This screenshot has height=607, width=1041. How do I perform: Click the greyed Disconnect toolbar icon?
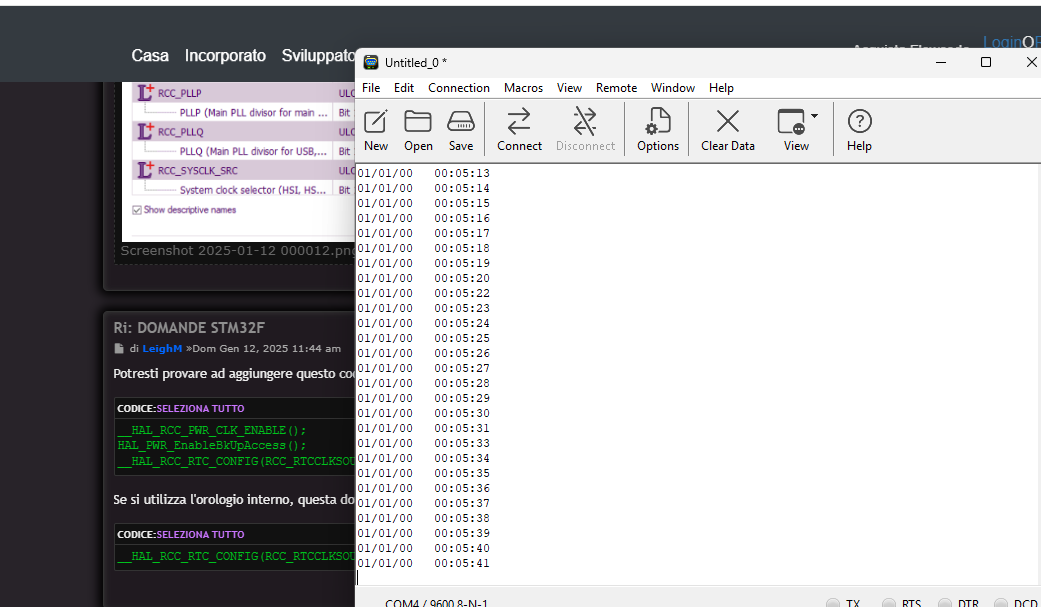(x=585, y=130)
